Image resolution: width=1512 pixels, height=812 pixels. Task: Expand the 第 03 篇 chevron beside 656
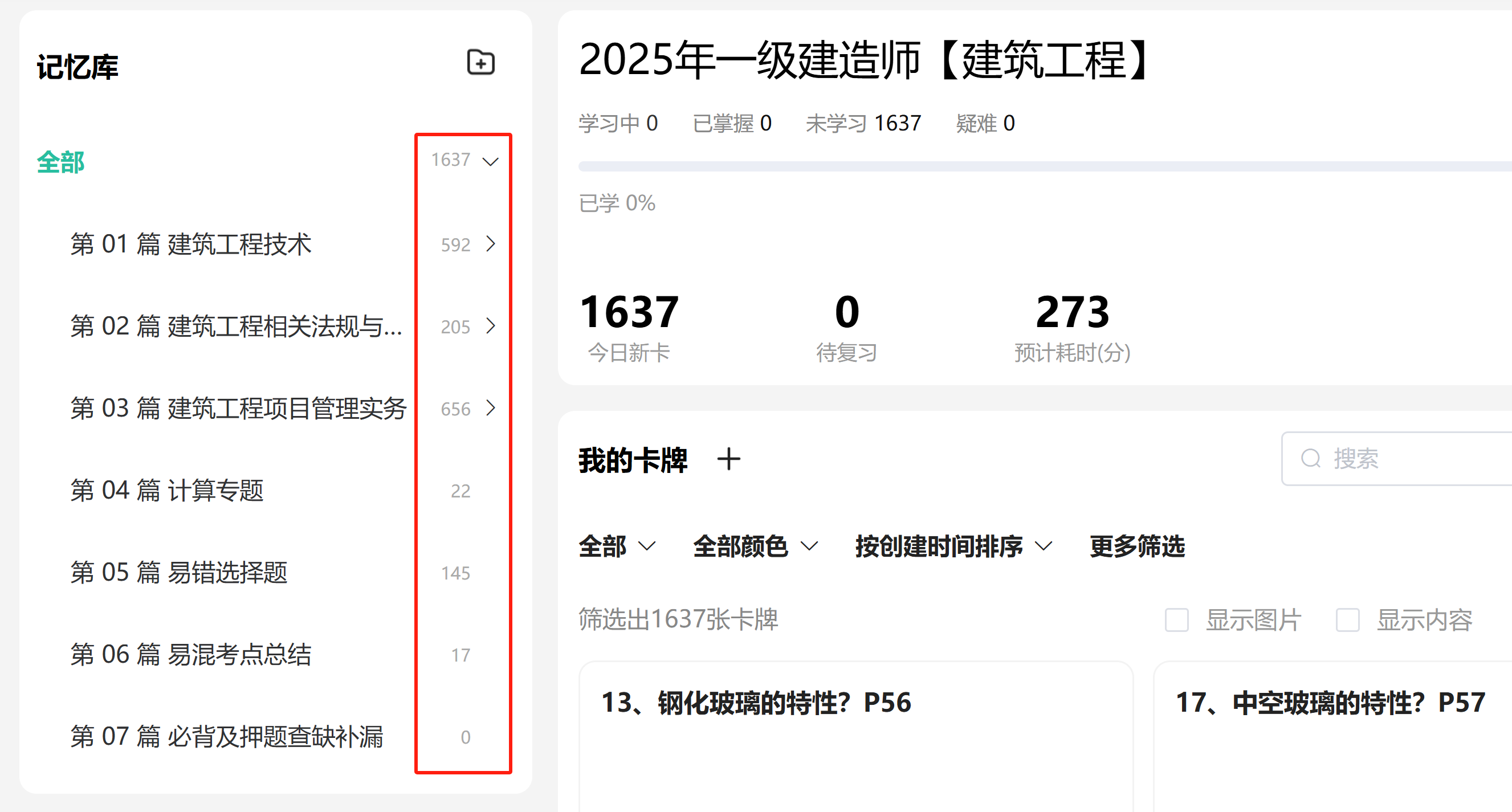pyautogui.click(x=491, y=408)
